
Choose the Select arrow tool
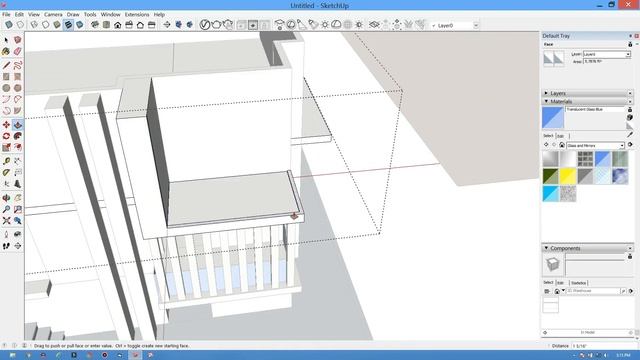click(x=6, y=40)
